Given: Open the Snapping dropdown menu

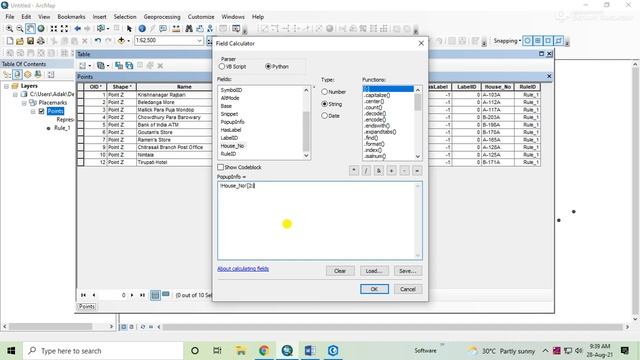Looking at the screenshot, I should tap(507, 41).
